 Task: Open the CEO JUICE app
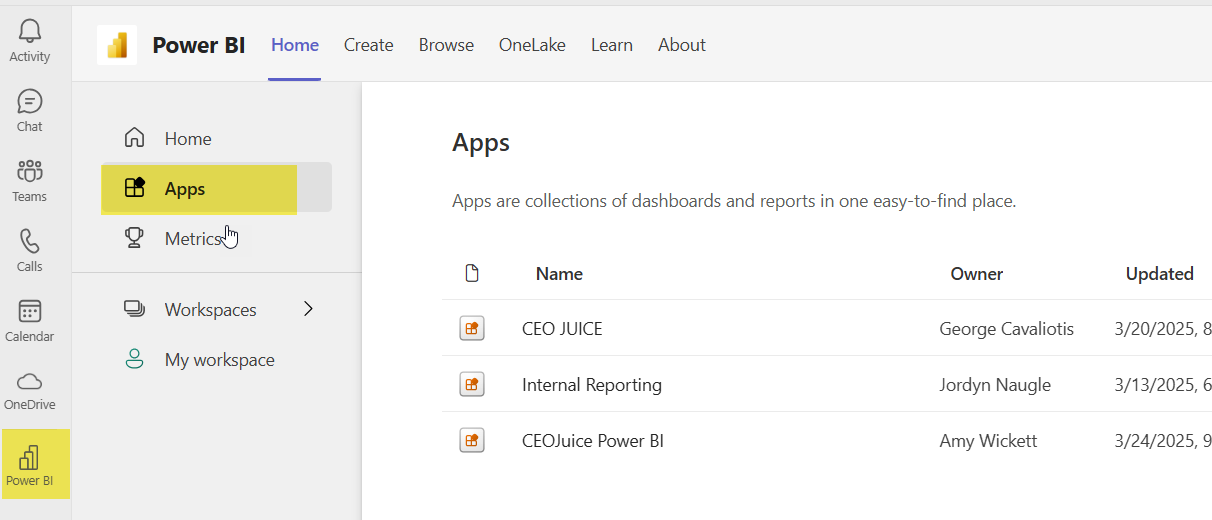click(x=562, y=328)
